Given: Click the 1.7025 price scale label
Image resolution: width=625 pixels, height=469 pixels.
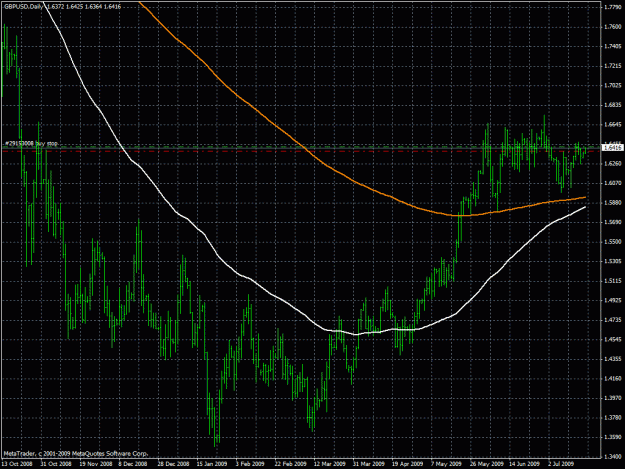Looking at the screenshot, I should pyautogui.click(x=613, y=85).
